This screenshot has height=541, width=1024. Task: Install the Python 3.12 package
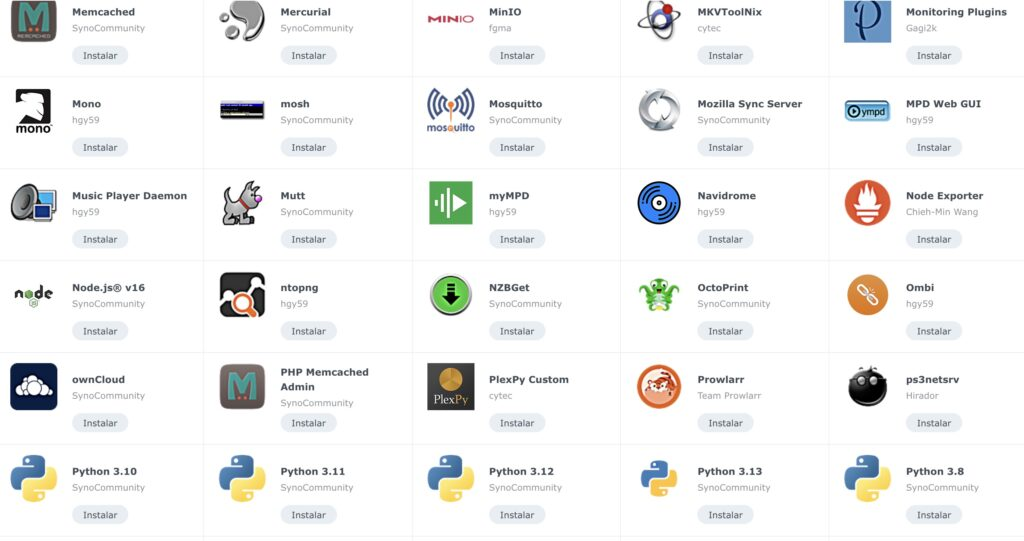point(517,515)
